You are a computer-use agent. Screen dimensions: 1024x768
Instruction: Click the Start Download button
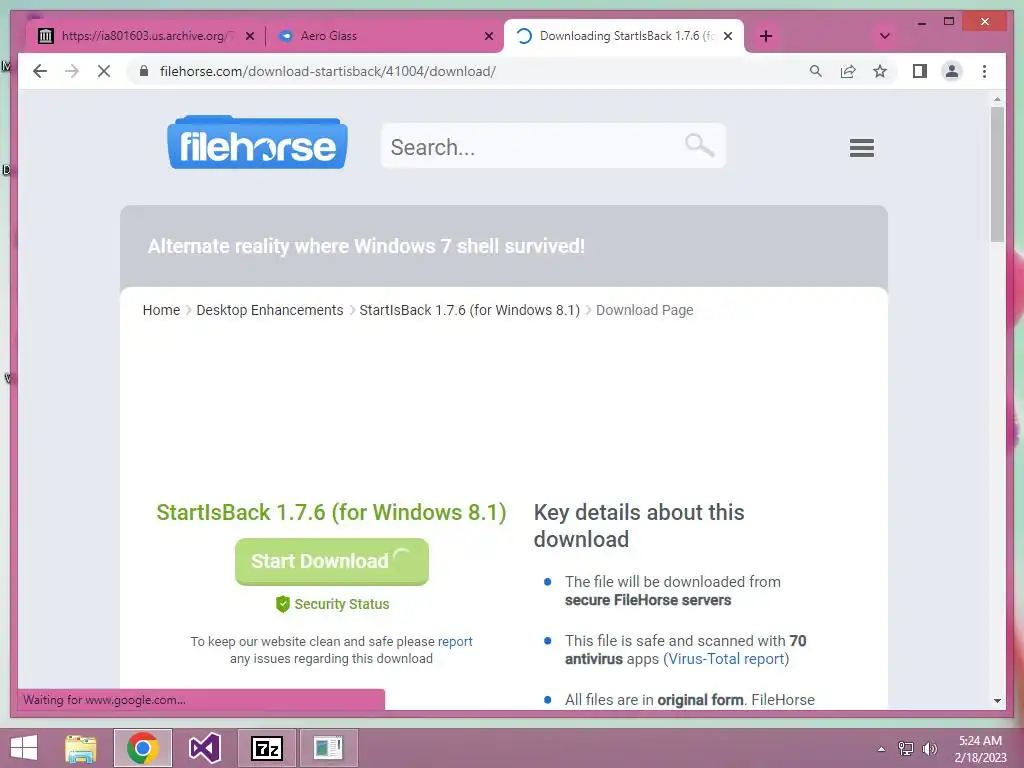[332, 561]
